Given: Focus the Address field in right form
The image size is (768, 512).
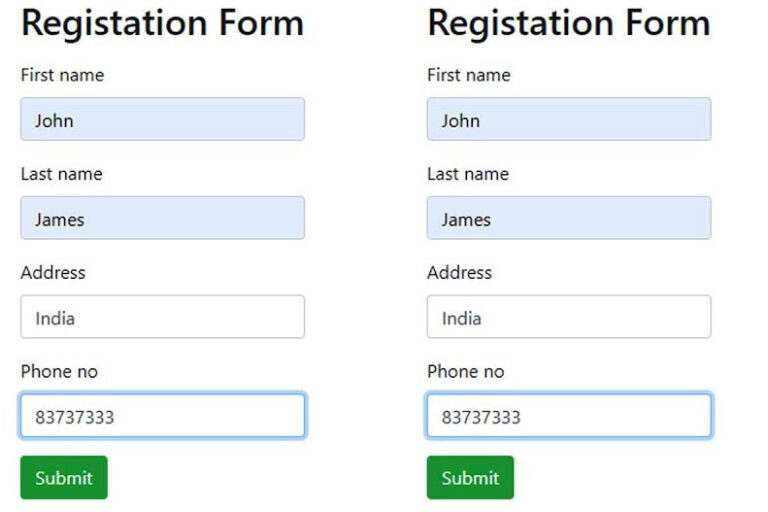Looking at the screenshot, I should click(x=569, y=317).
